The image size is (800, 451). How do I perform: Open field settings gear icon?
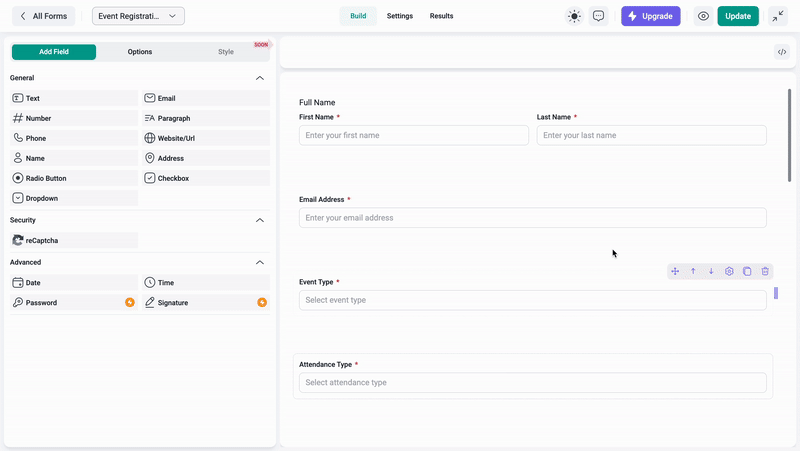point(729,271)
